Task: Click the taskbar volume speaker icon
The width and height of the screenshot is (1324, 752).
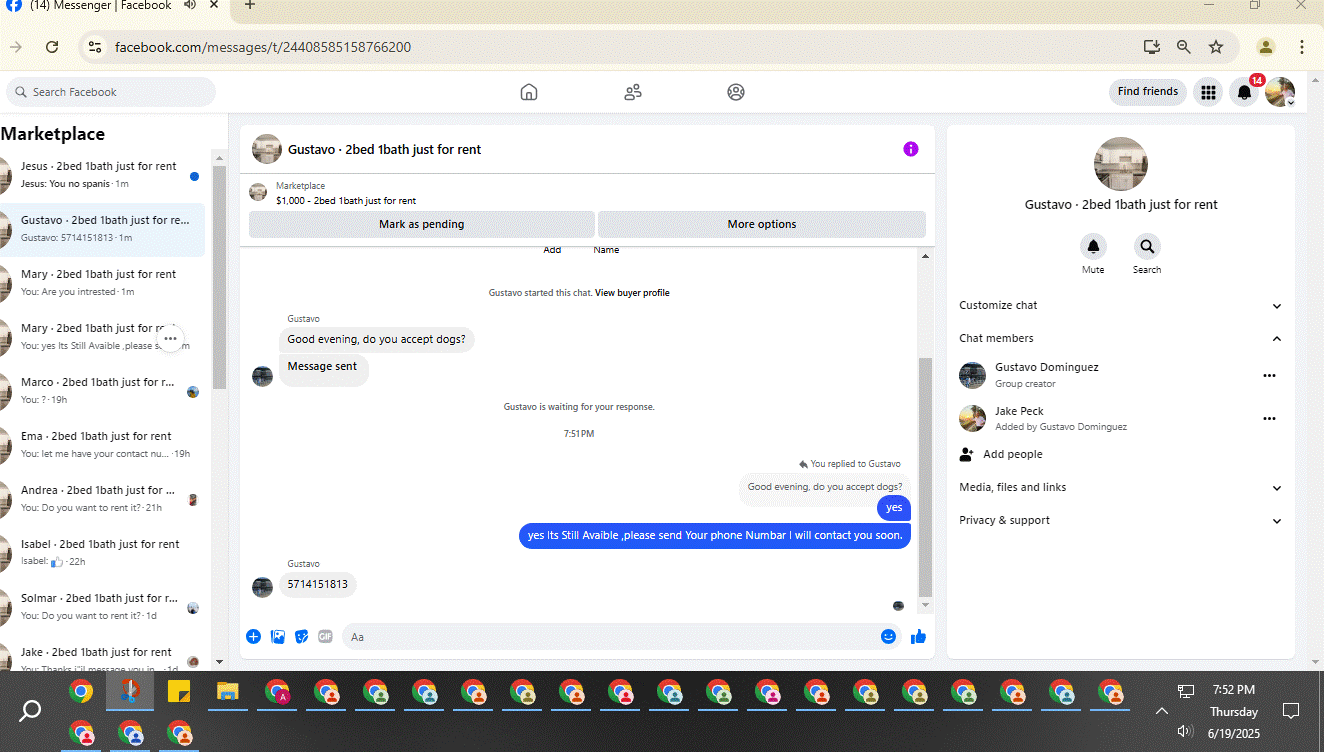Action: point(1185,731)
